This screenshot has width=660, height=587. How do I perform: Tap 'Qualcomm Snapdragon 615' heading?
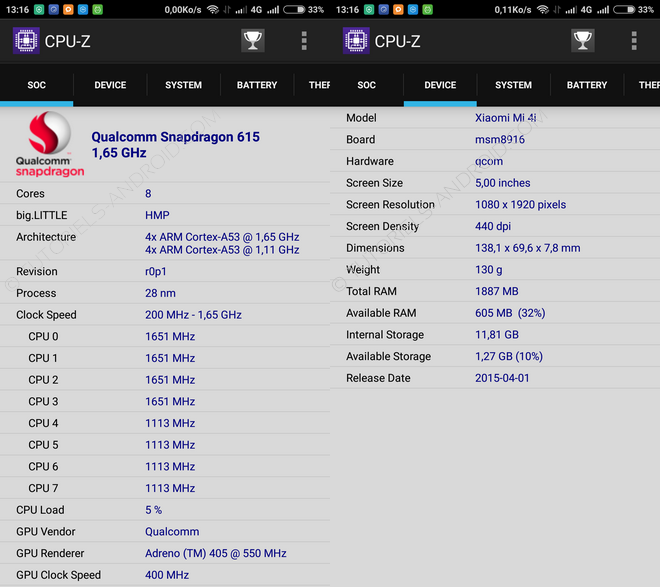(x=176, y=137)
